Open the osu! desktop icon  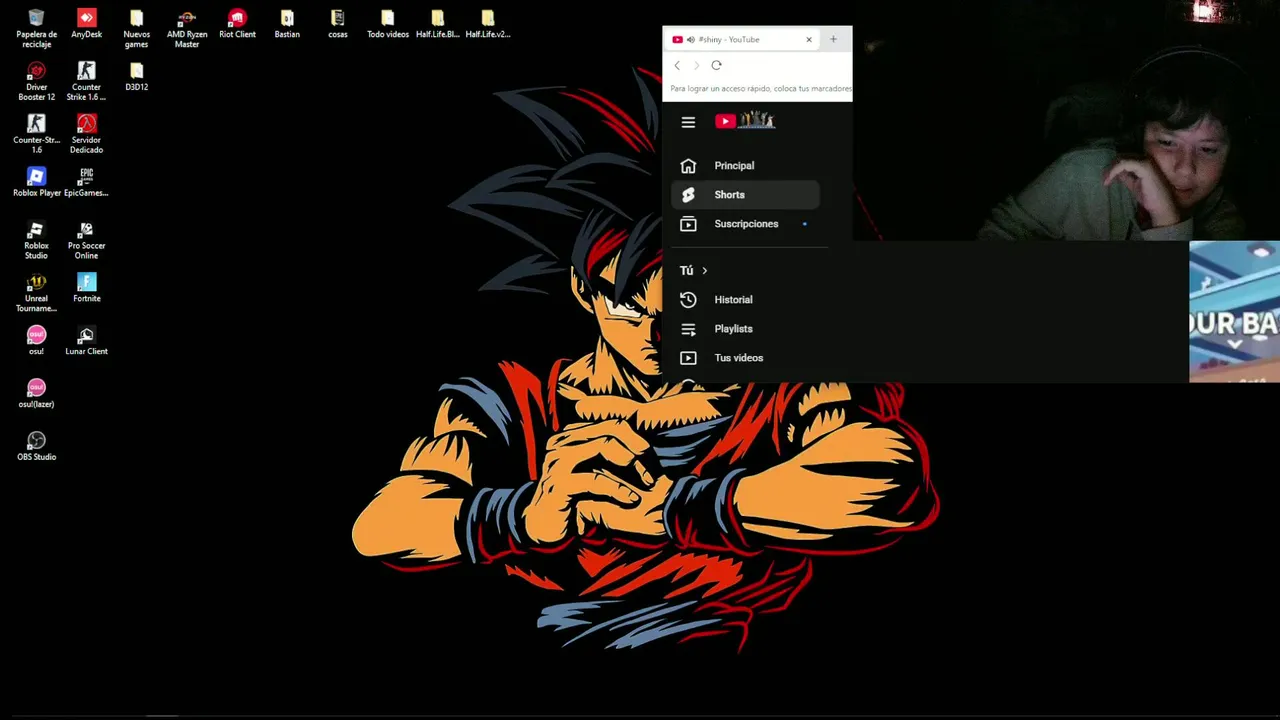point(36,341)
